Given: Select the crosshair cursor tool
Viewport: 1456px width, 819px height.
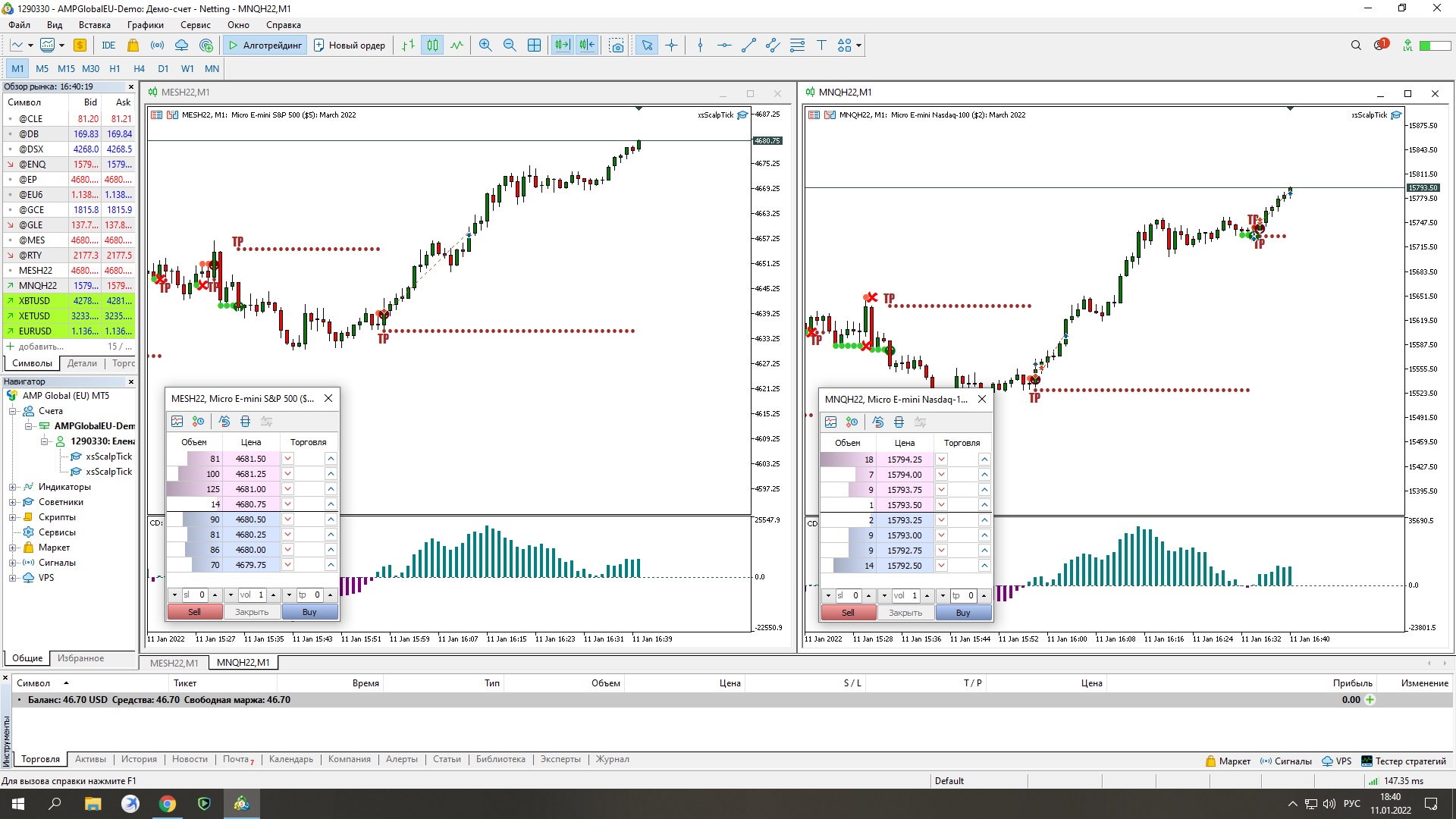Looking at the screenshot, I should 671,45.
